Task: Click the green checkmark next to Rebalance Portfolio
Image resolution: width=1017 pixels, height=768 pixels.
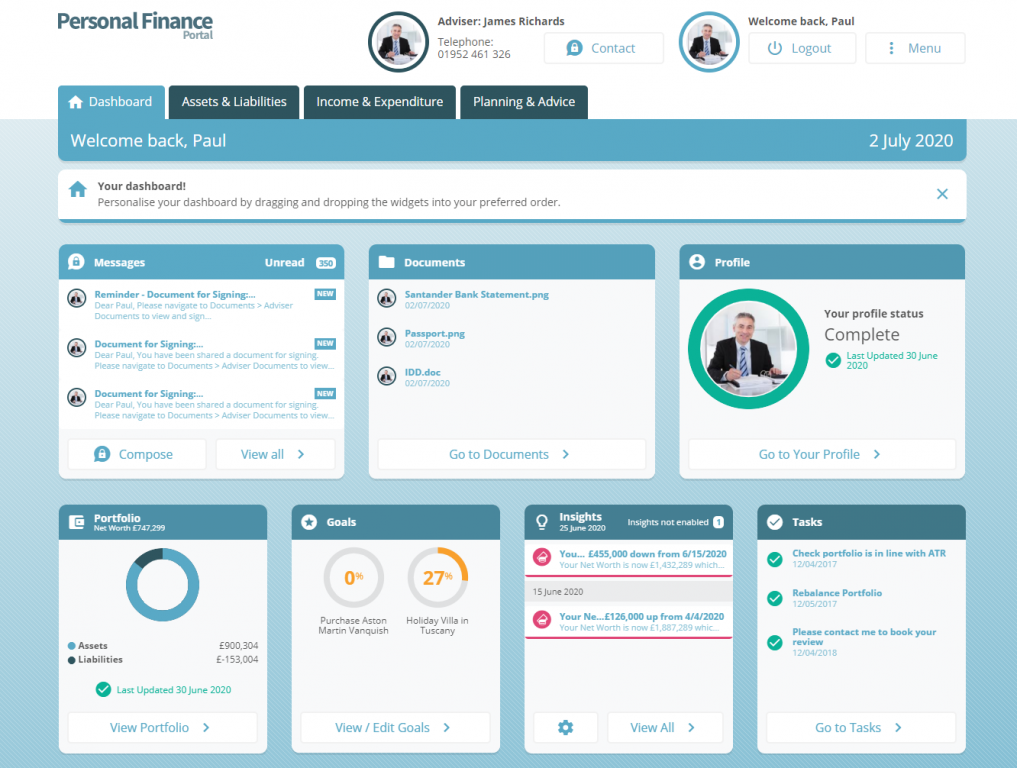Action: pyautogui.click(x=773, y=599)
